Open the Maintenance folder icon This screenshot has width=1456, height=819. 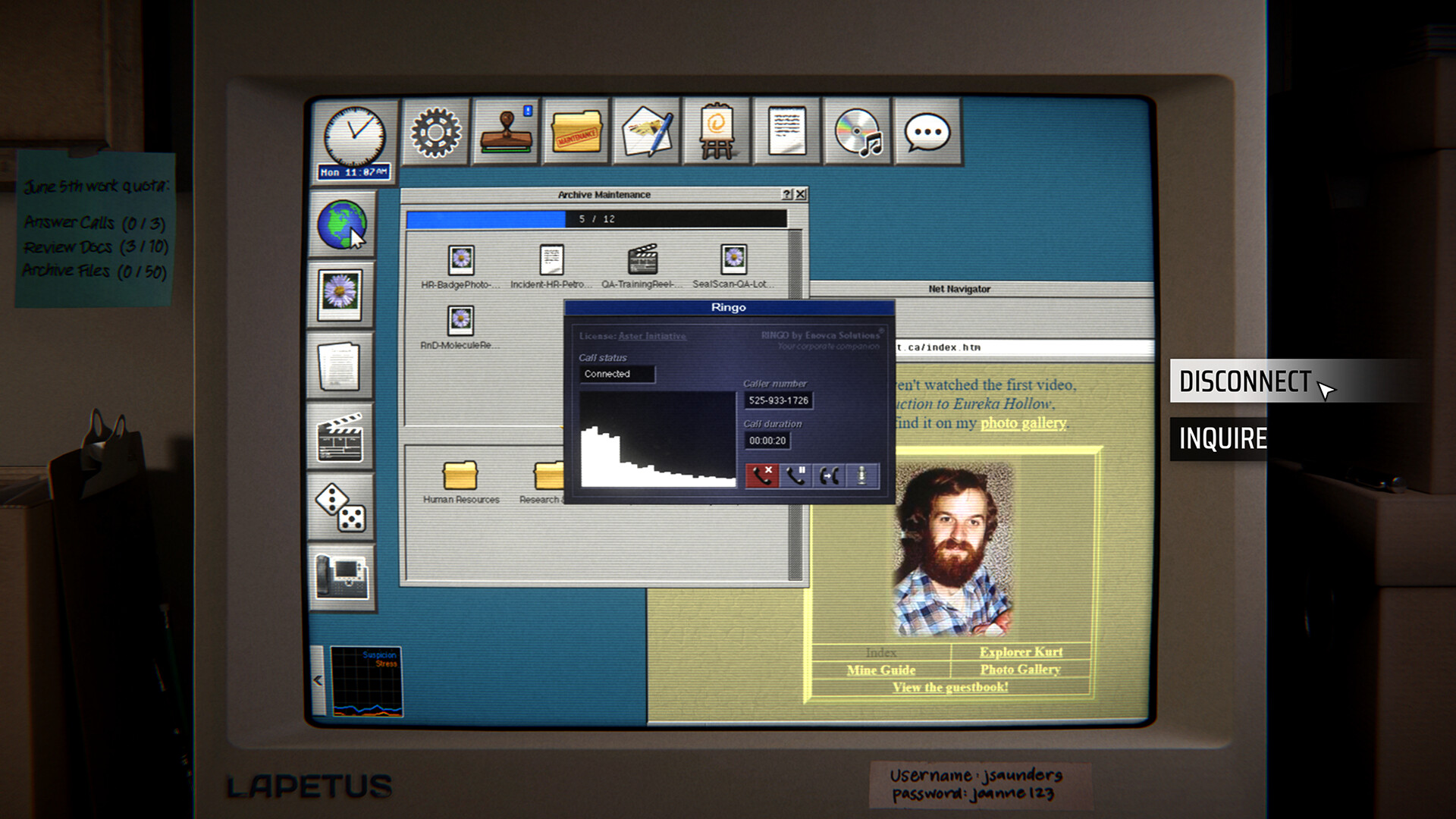pyautogui.click(x=576, y=132)
